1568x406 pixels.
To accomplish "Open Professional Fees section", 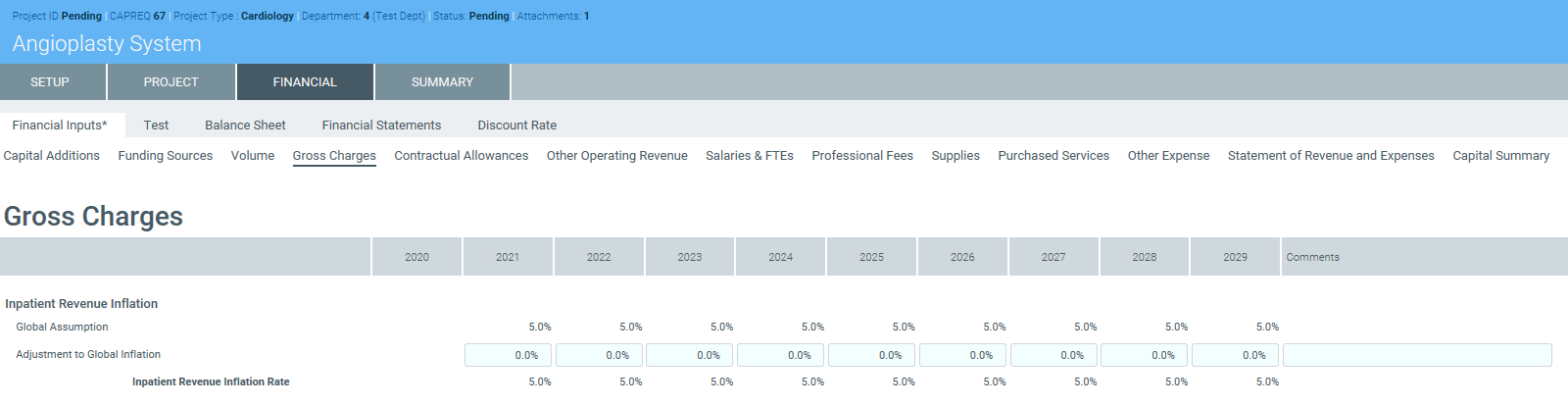I will [862, 156].
